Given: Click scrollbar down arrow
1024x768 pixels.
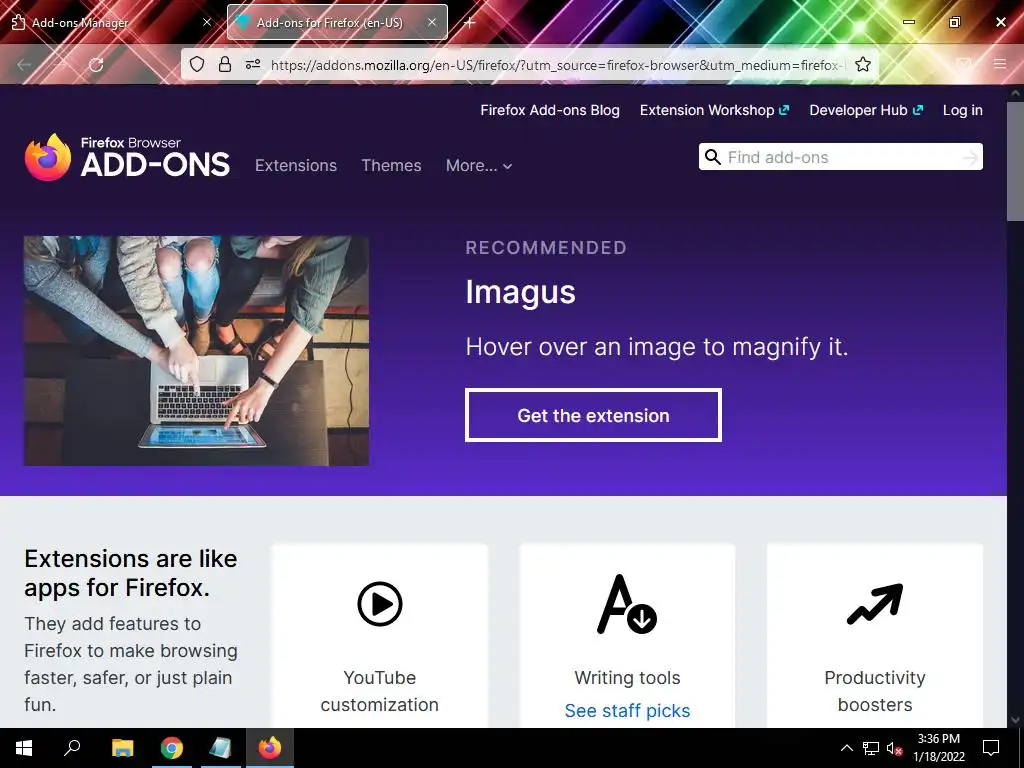Looking at the screenshot, I should pos(1015,720).
